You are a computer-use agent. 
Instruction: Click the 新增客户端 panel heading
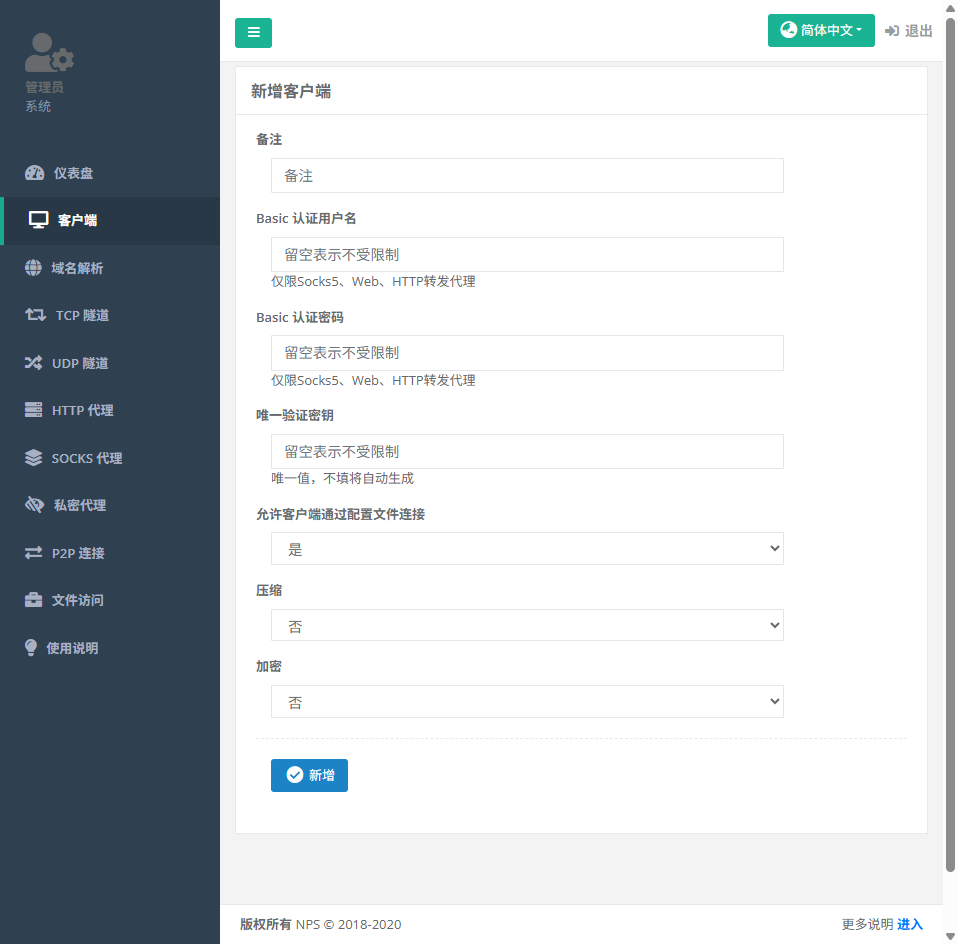point(291,92)
